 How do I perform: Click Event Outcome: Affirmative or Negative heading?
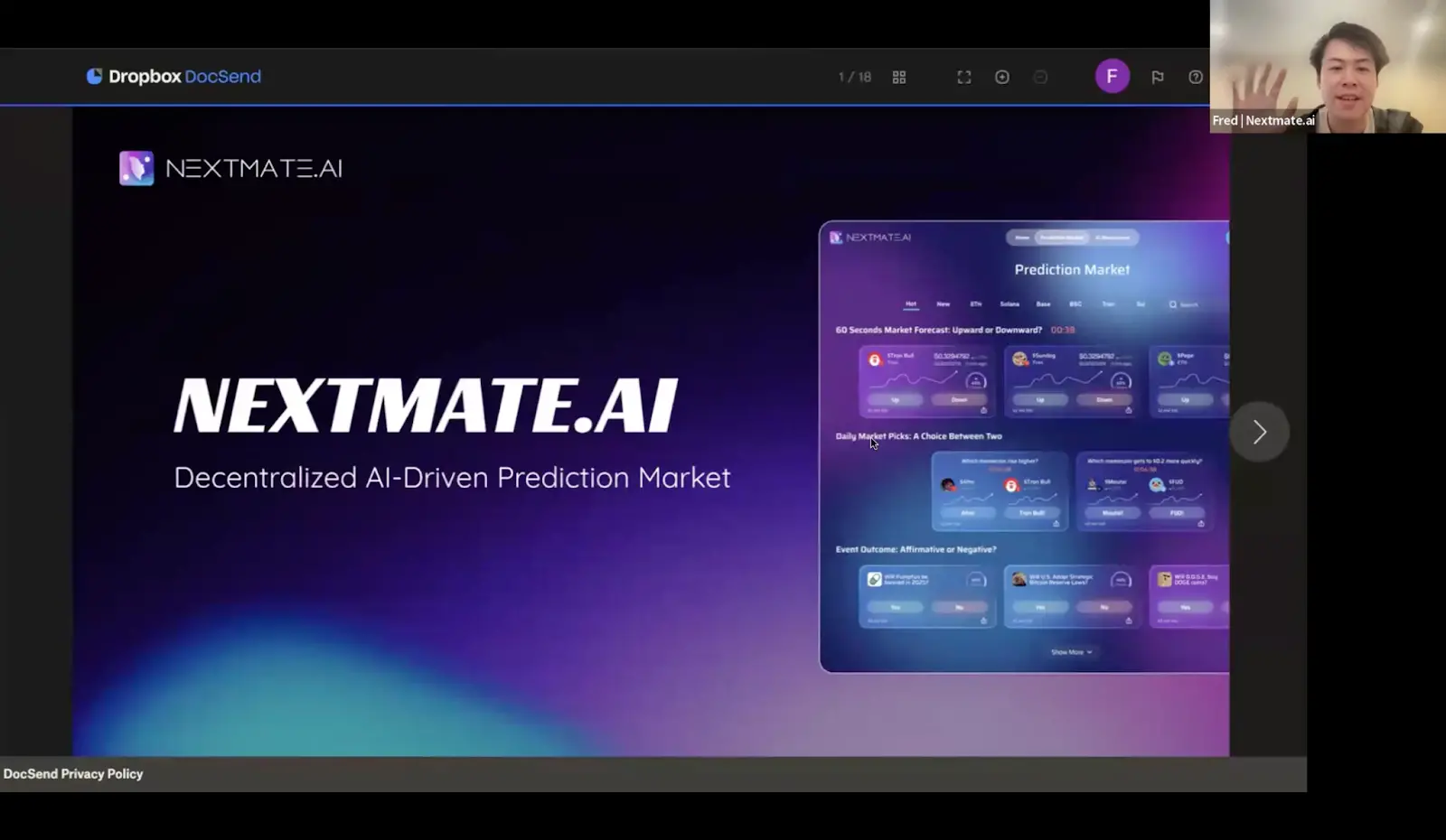pyautogui.click(x=916, y=549)
